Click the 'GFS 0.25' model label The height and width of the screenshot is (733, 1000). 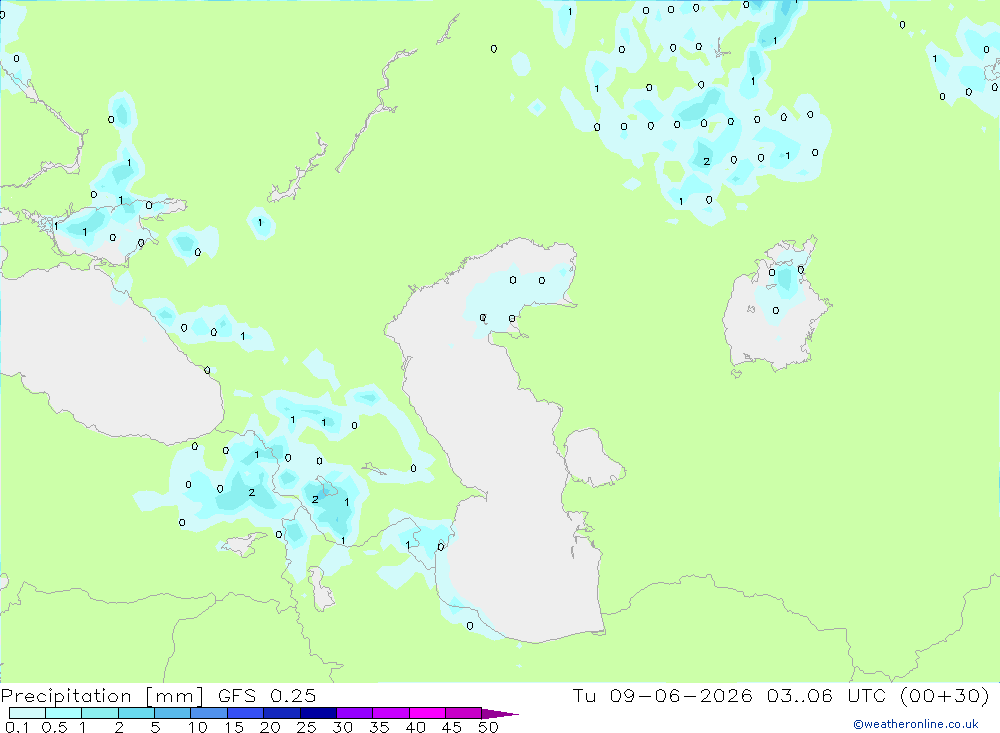(267, 695)
